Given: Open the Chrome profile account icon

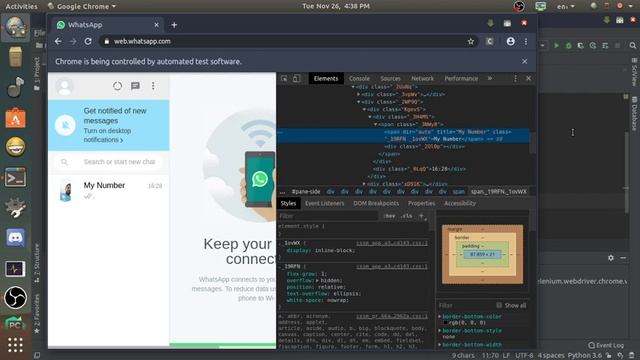Looking at the screenshot, I should click(x=510, y=41).
